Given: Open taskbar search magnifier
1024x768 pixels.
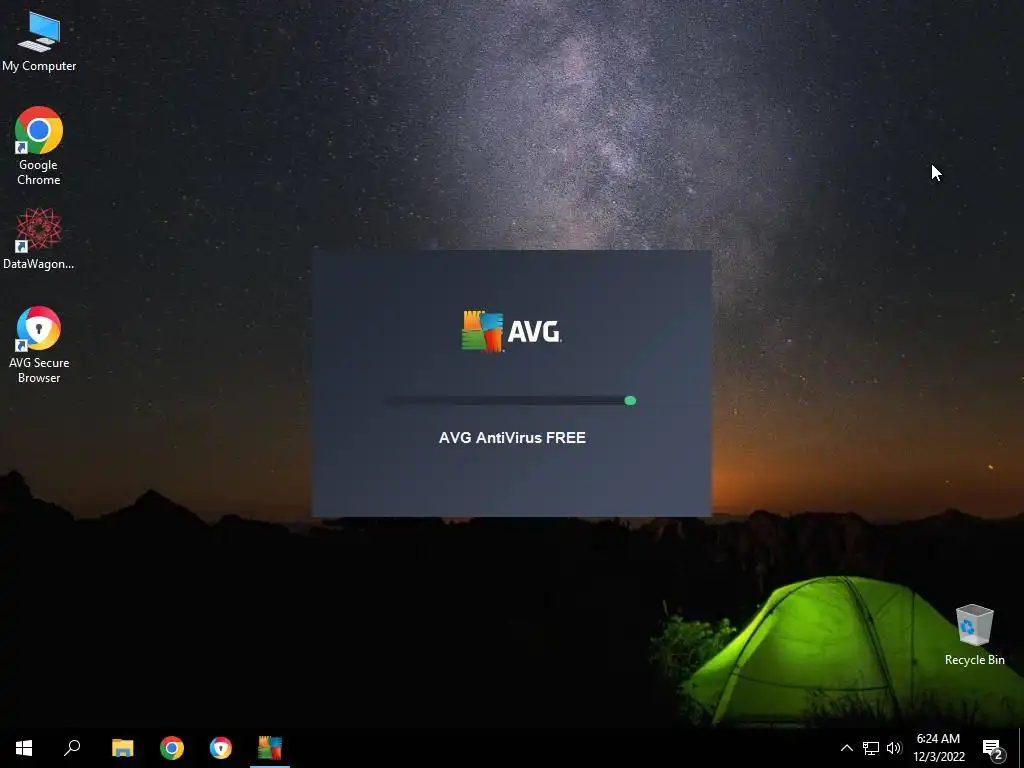Looking at the screenshot, I should click(72, 748).
